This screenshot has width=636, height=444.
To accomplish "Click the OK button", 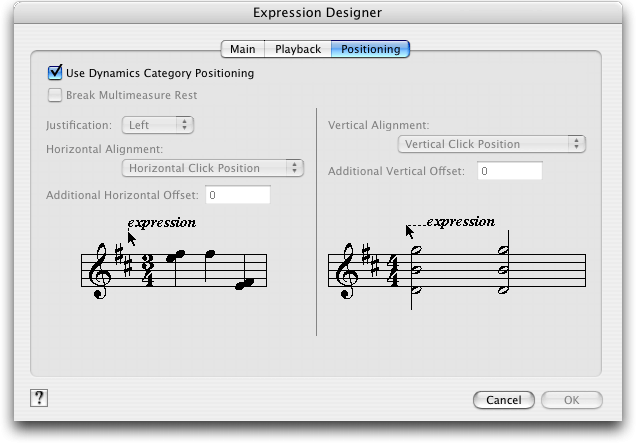I will click(572, 400).
